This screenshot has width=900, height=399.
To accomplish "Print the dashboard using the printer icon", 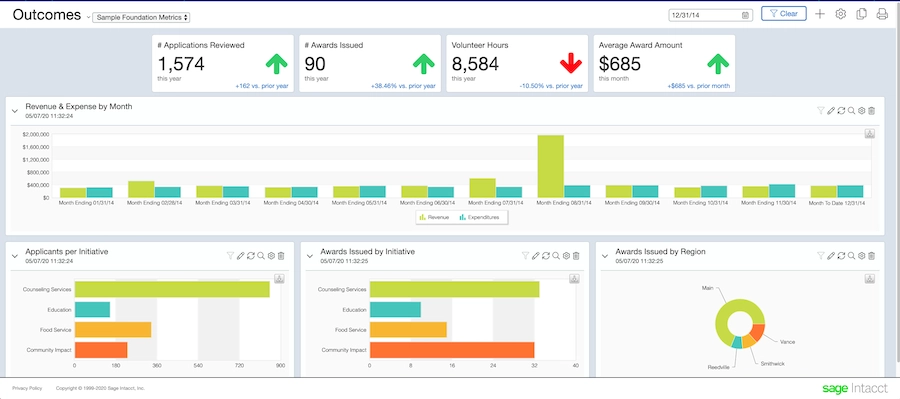I will point(882,14).
